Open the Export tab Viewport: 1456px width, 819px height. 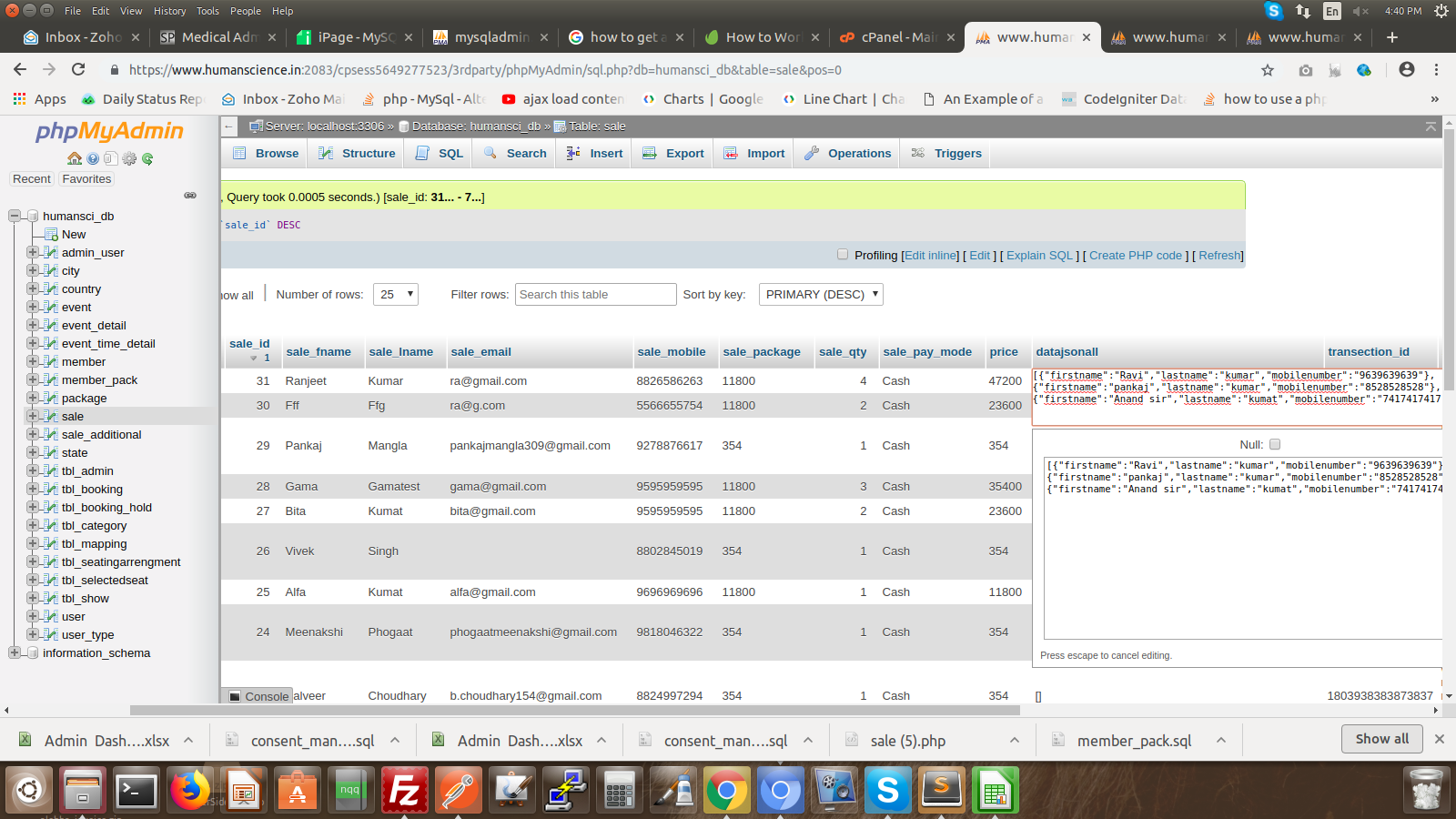coord(673,153)
